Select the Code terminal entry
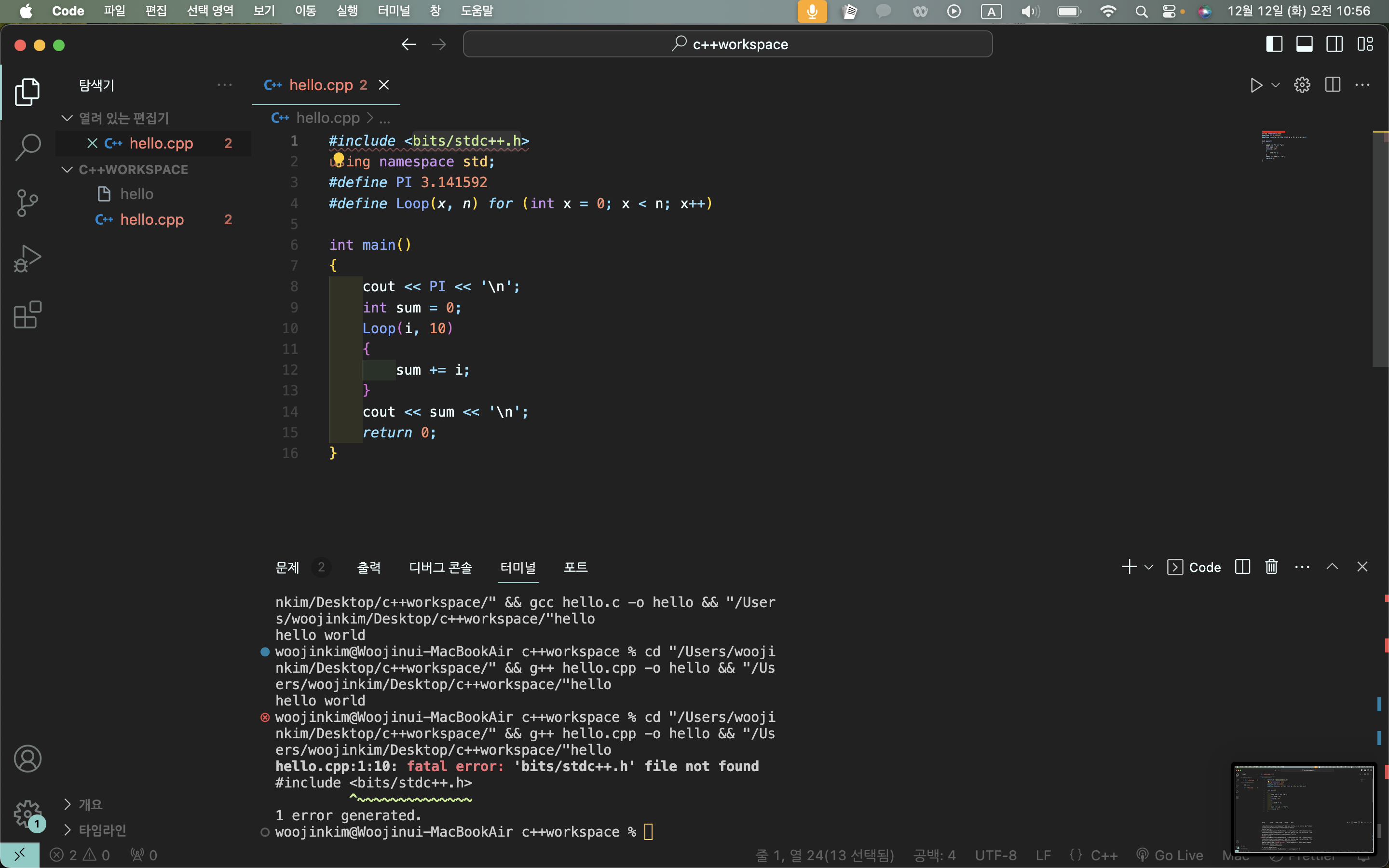This screenshot has height=868, width=1389. pos(1194,567)
